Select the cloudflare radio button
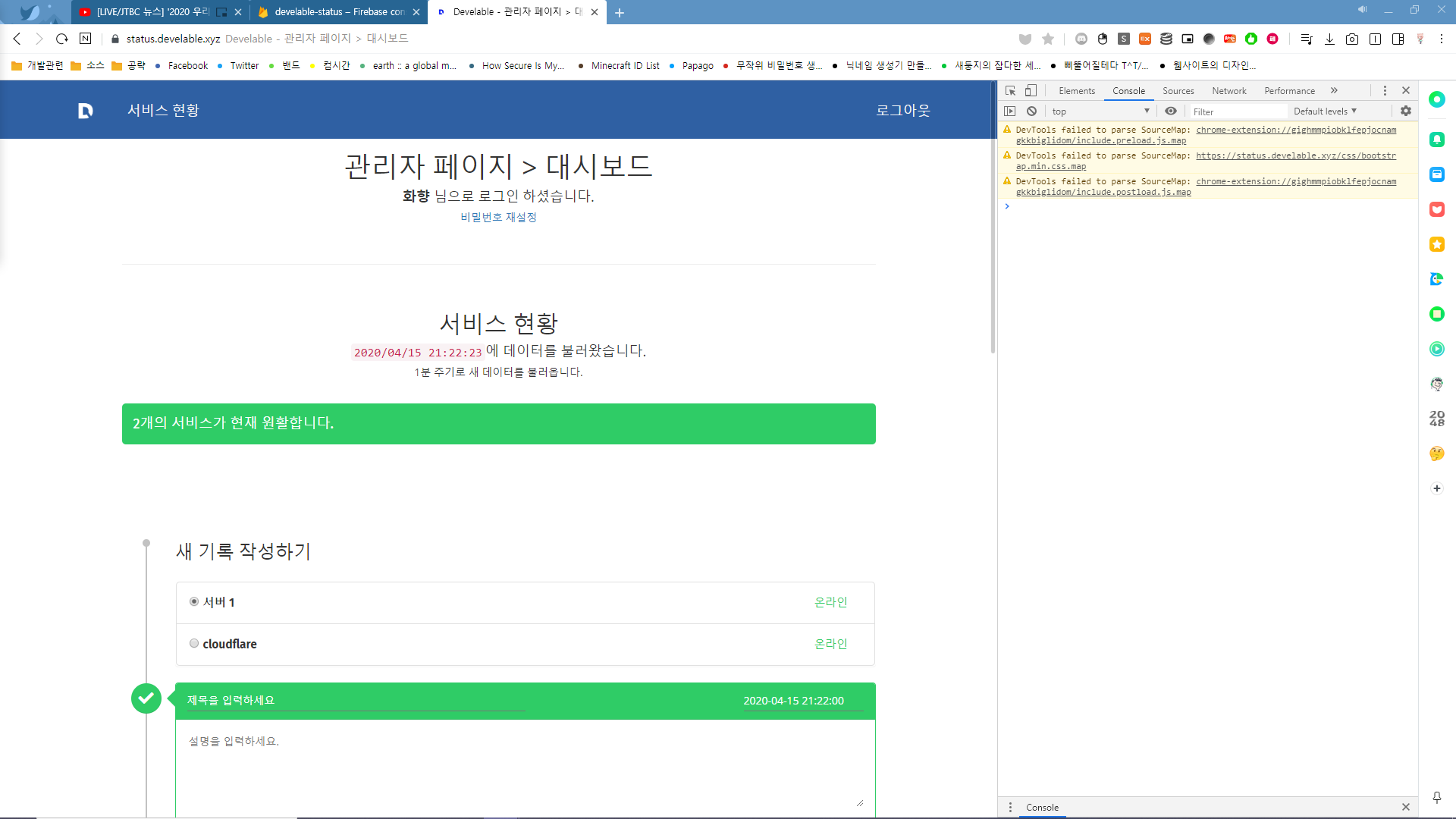Image resolution: width=1456 pixels, height=819 pixels. 194,644
